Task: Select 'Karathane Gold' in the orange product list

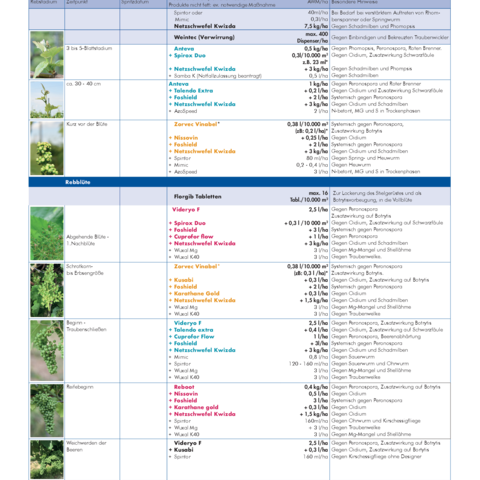Action: pyautogui.click(x=196, y=293)
